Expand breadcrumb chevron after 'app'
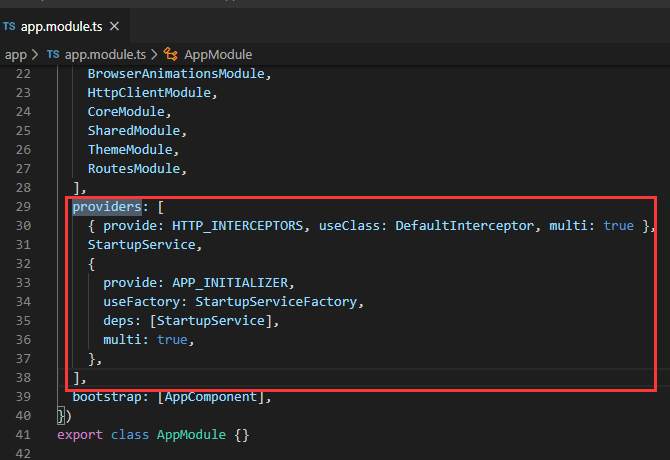670x460 pixels. click(35, 55)
